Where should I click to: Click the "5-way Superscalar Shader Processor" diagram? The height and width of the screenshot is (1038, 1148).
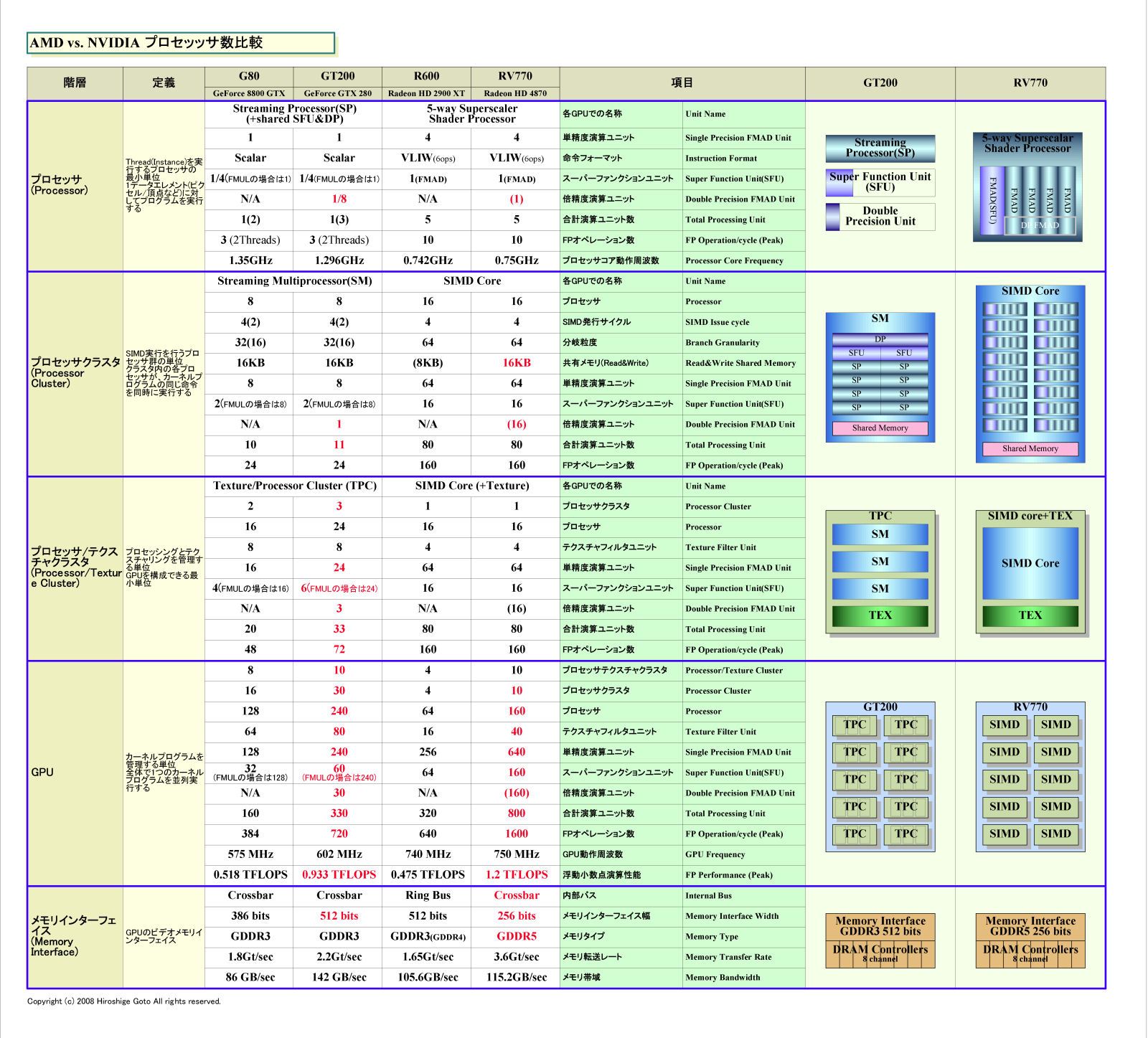[1027, 187]
